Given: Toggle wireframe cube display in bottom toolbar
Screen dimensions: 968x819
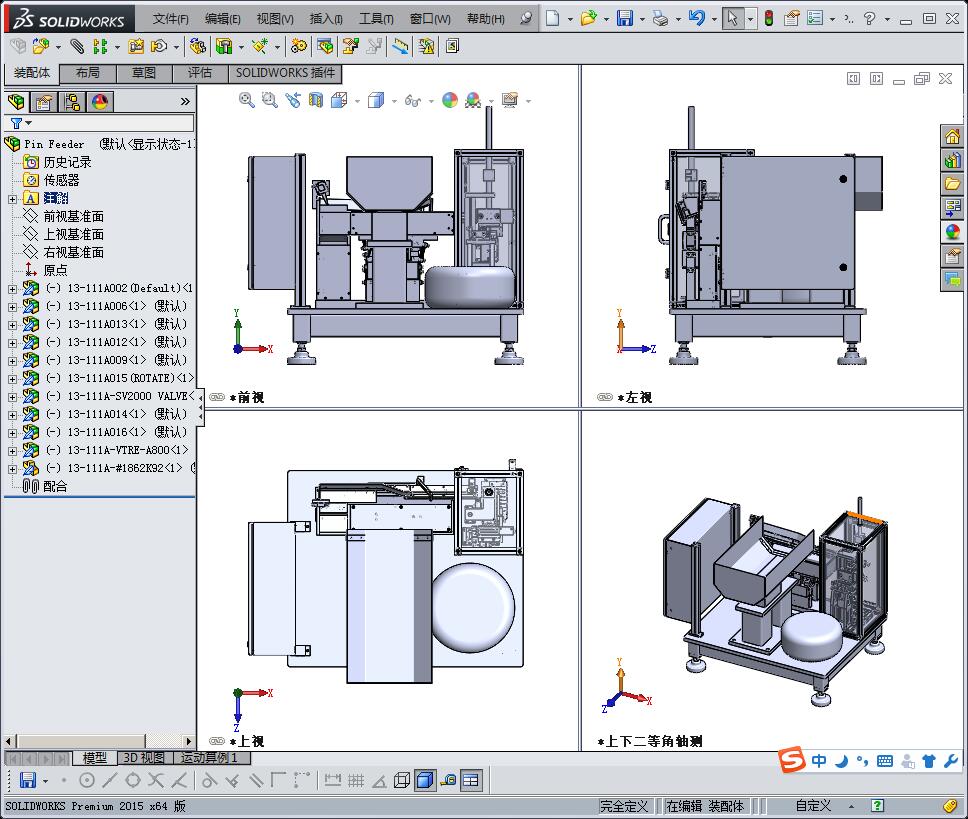Looking at the screenshot, I should click(402, 781).
